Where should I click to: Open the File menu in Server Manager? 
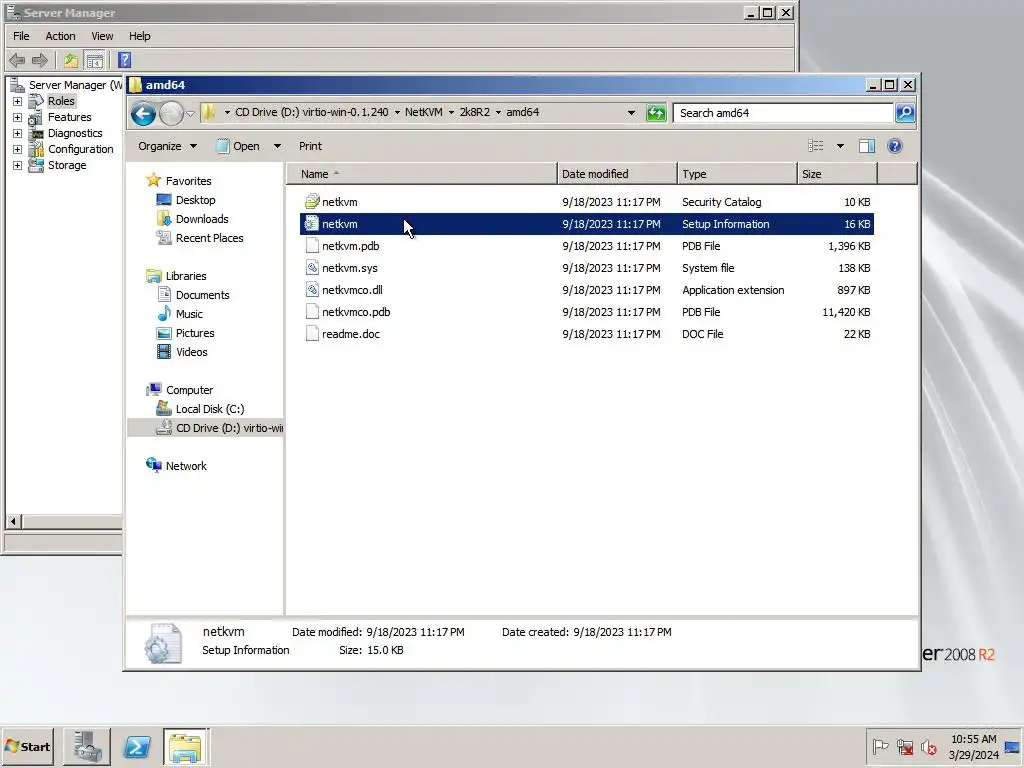22,36
